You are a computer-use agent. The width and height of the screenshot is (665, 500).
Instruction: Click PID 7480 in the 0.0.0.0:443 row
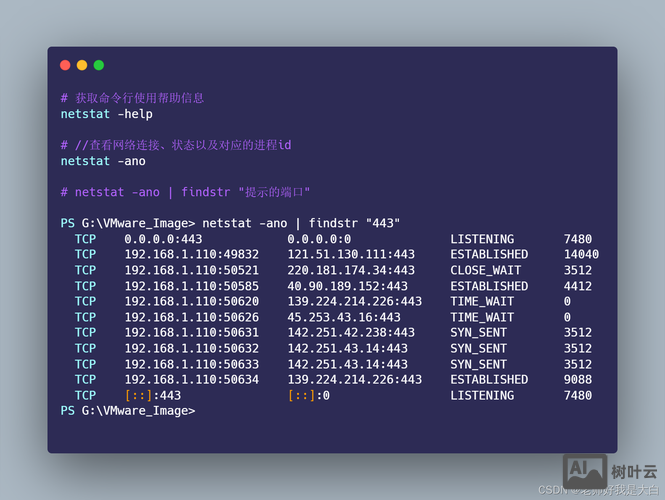pos(578,239)
